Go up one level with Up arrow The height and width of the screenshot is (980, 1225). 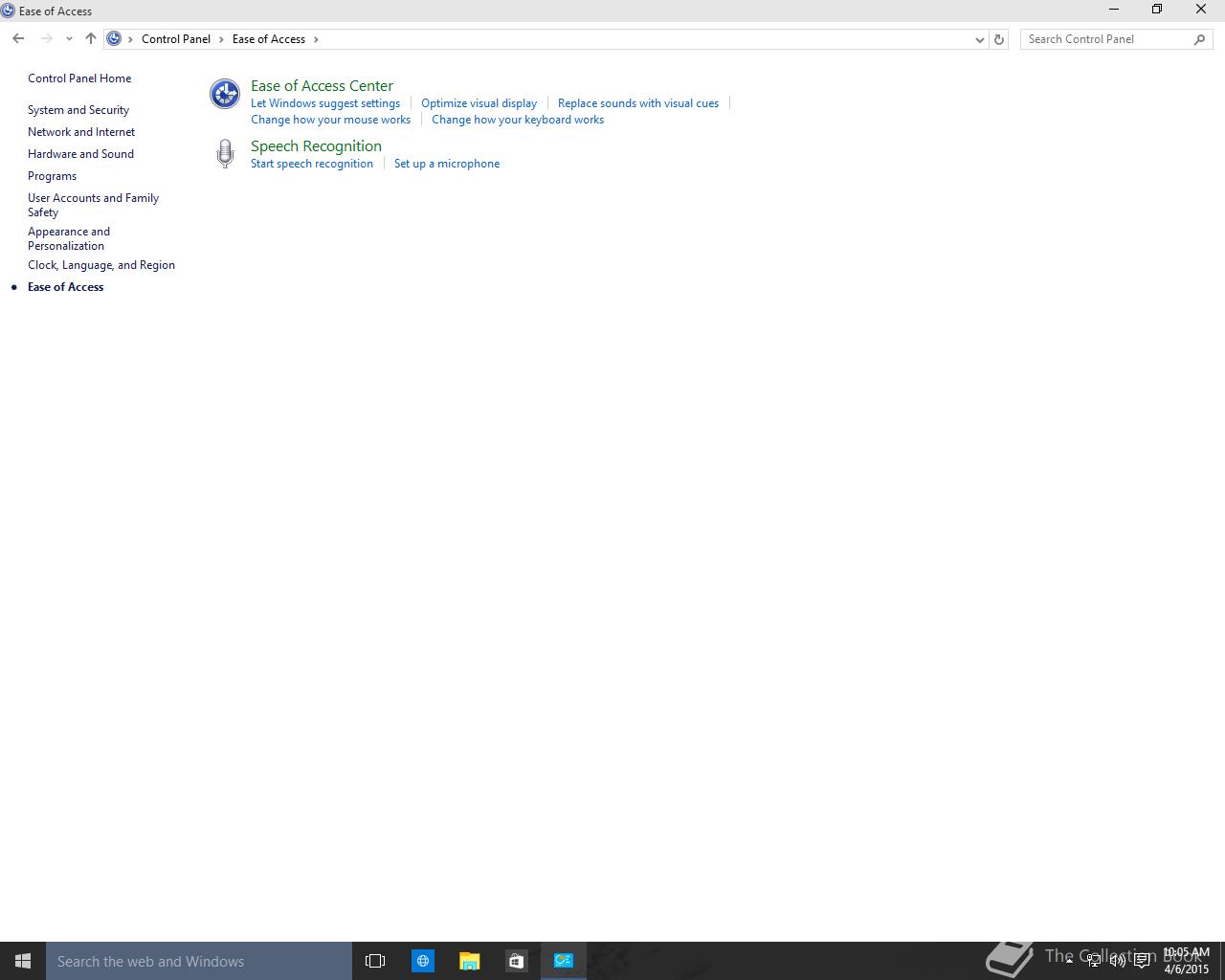[x=91, y=39]
